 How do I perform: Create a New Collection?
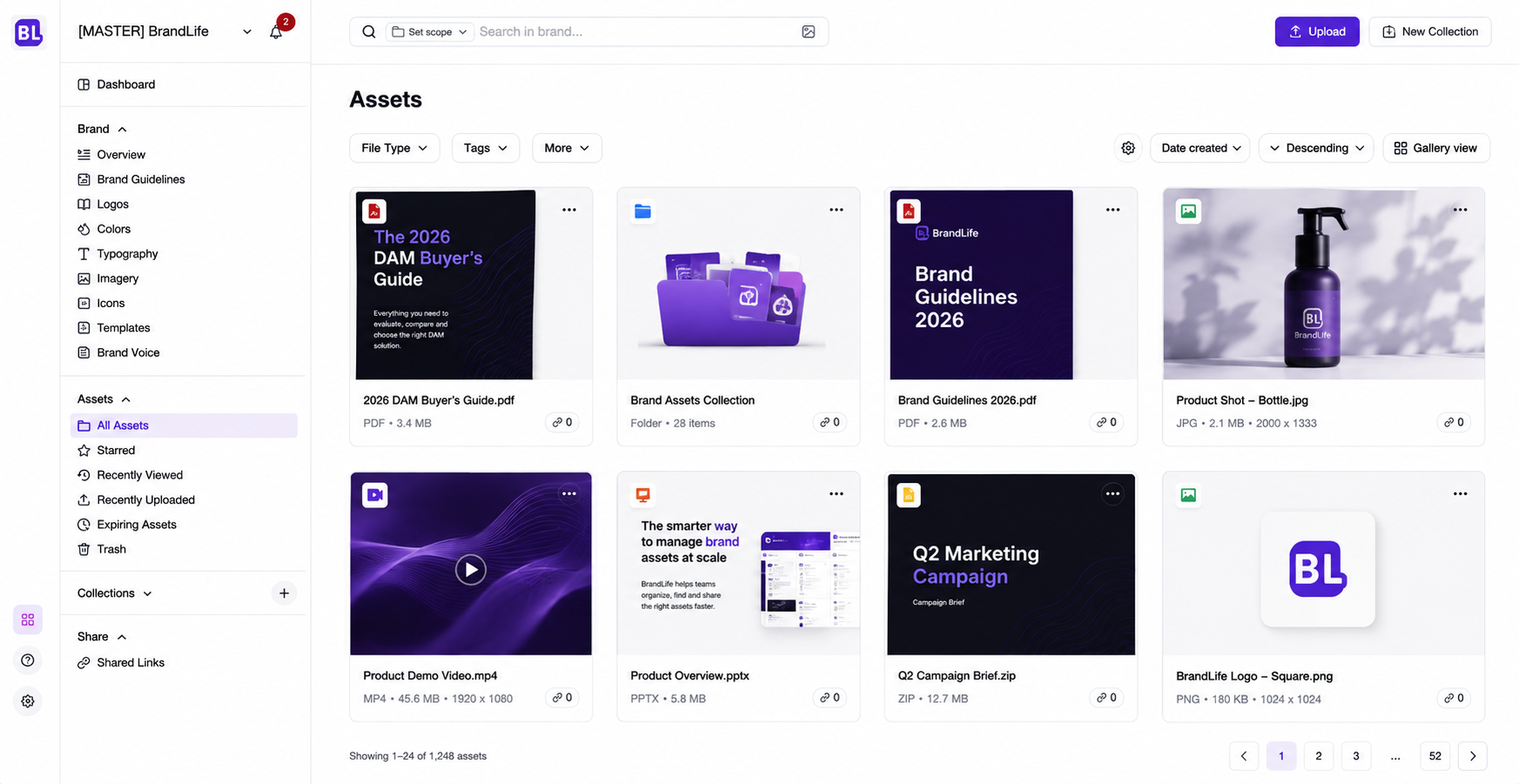[1429, 31]
